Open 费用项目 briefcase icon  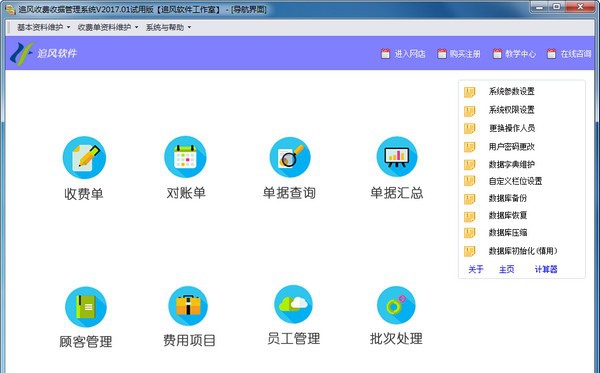click(188, 306)
